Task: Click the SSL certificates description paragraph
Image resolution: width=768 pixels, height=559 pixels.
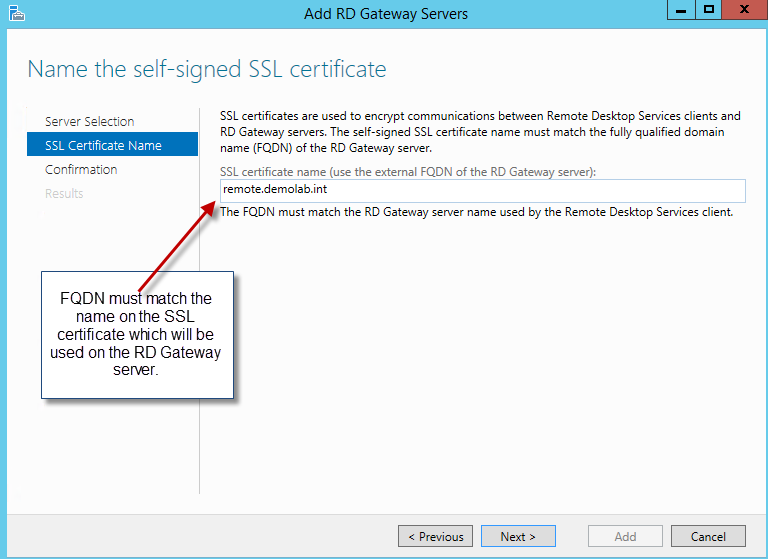Action: pos(480,131)
